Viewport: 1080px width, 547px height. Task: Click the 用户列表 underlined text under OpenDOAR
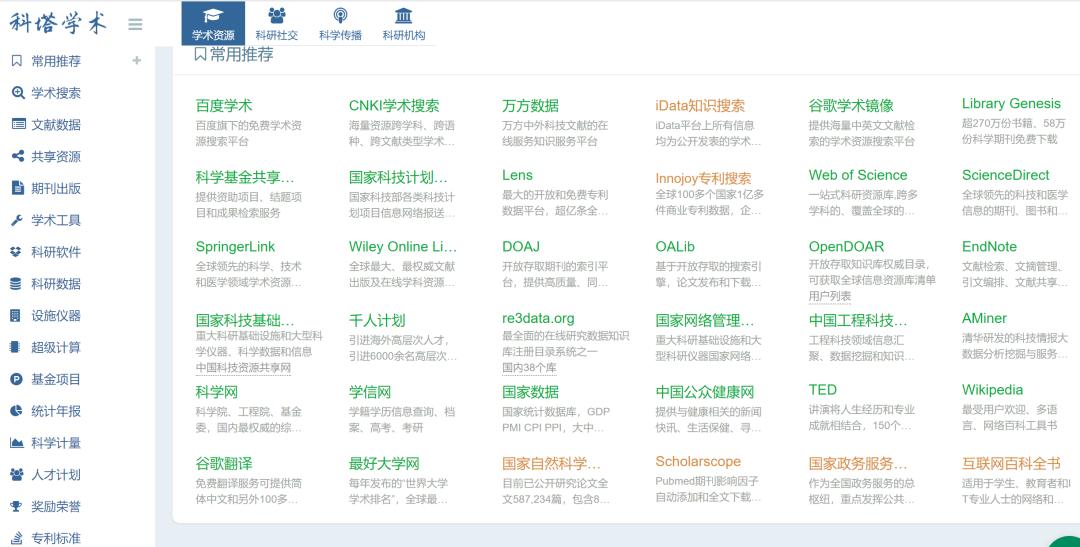coord(830,296)
